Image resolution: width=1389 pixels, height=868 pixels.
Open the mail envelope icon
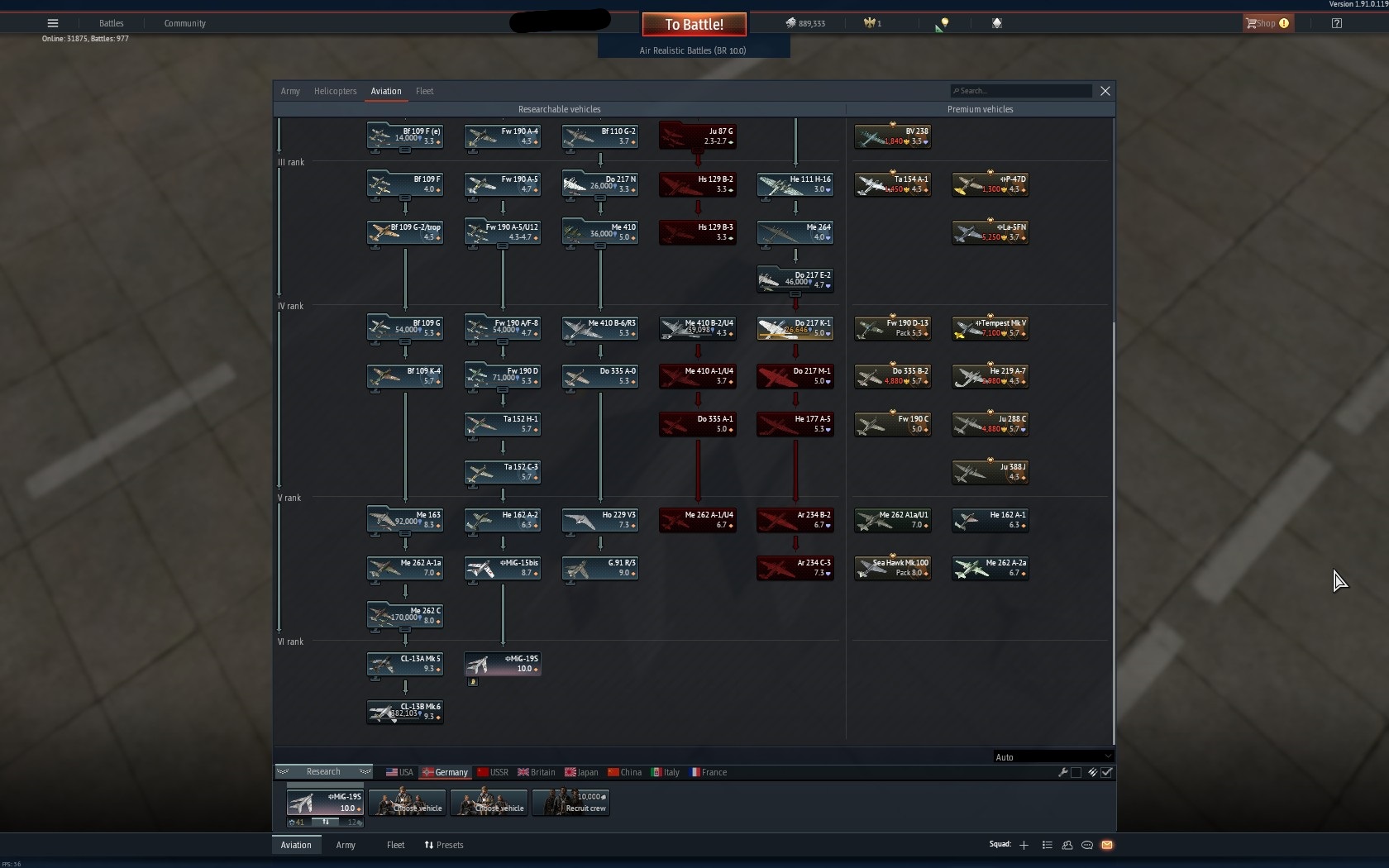point(1107,845)
